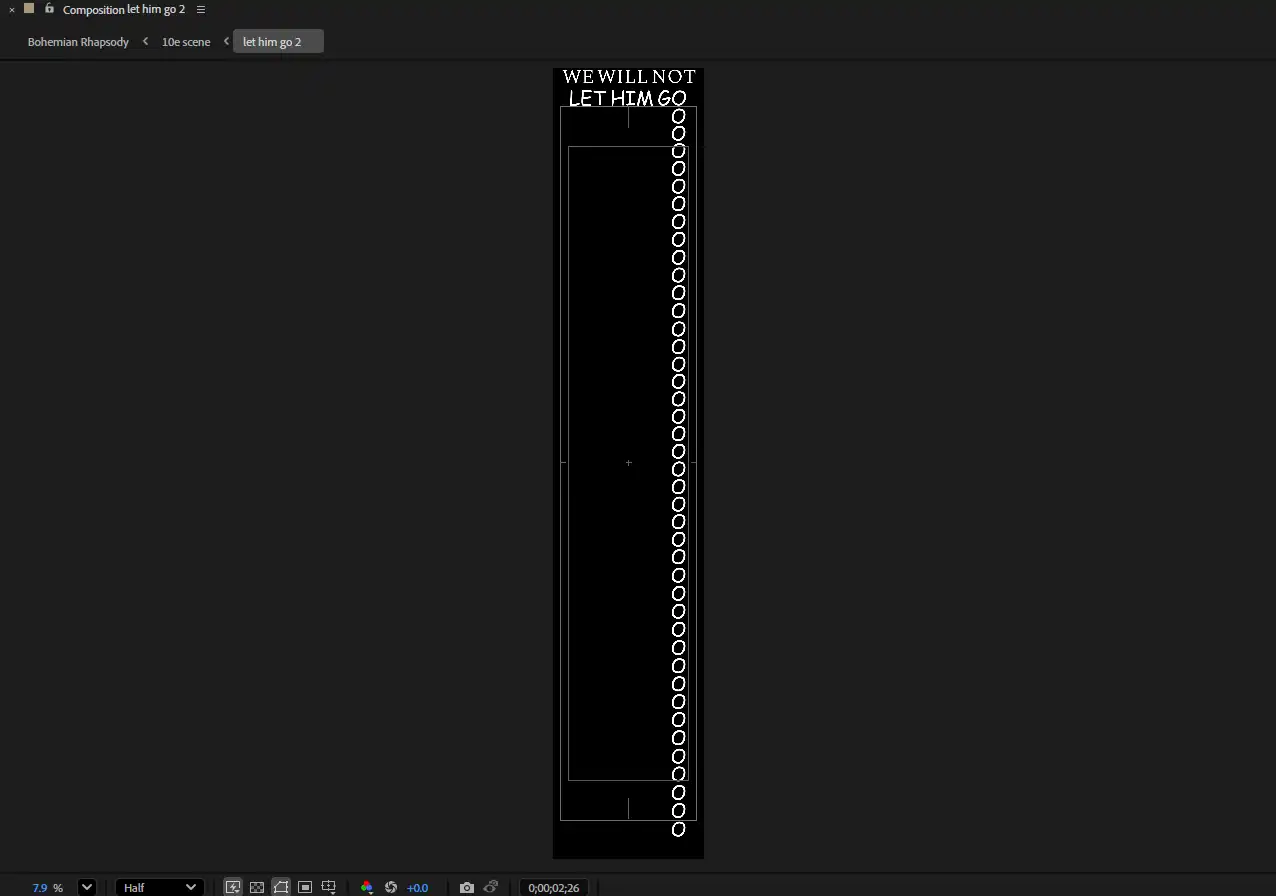Switch to the 10e scene breadcrumb
The height and width of the screenshot is (896, 1276).
pyautogui.click(x=186, y=42)
